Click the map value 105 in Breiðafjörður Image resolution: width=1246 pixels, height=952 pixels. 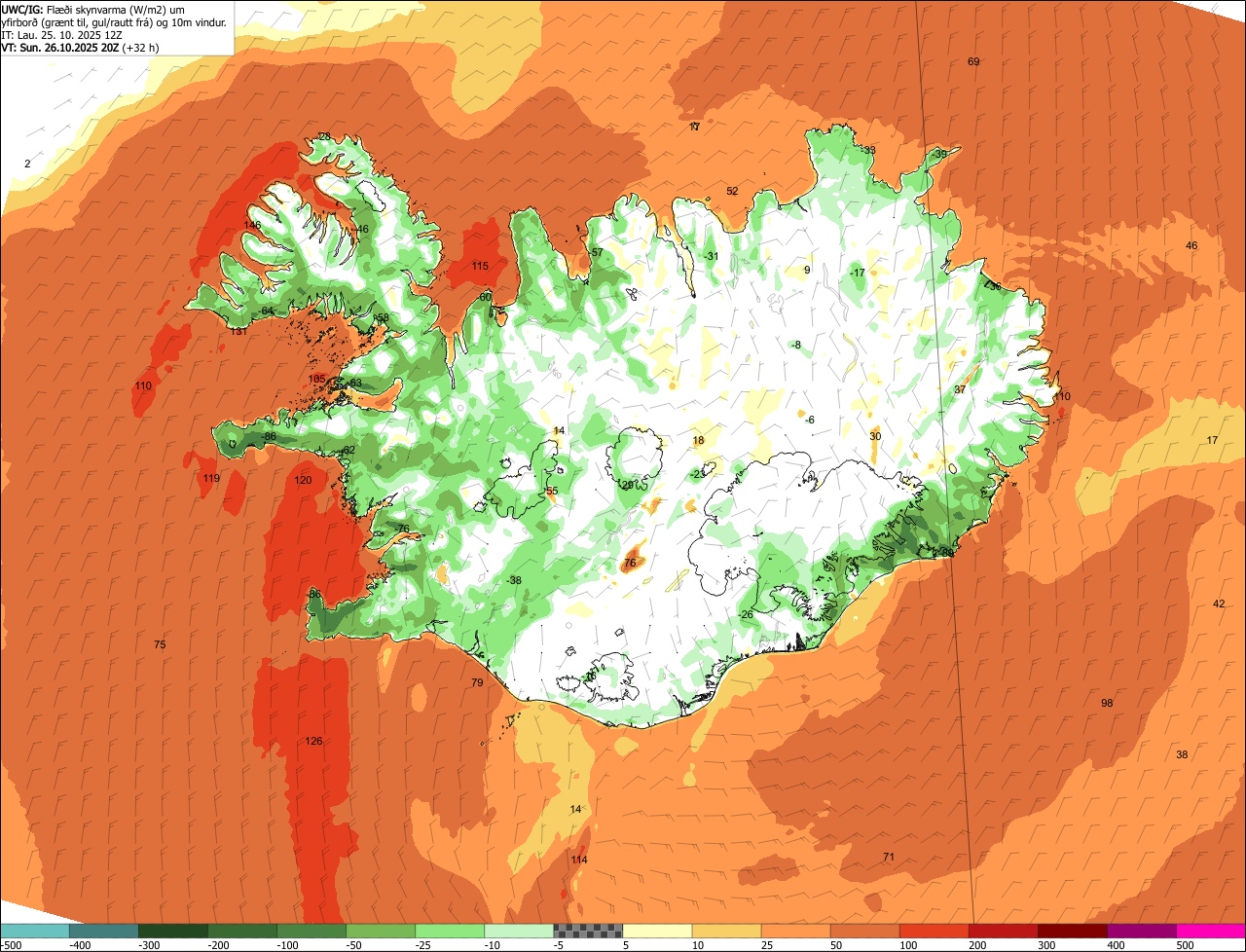[316, 379]
